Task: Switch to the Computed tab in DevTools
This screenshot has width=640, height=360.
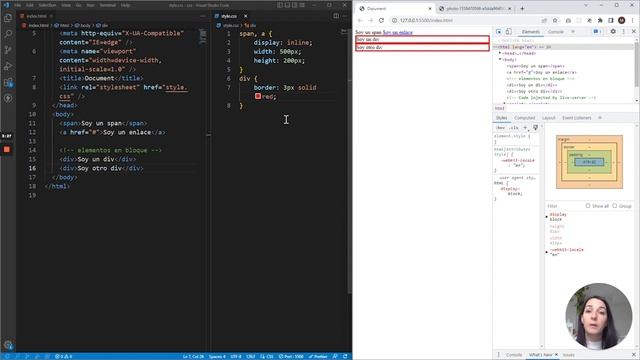Action: click(x=524, y=118)
